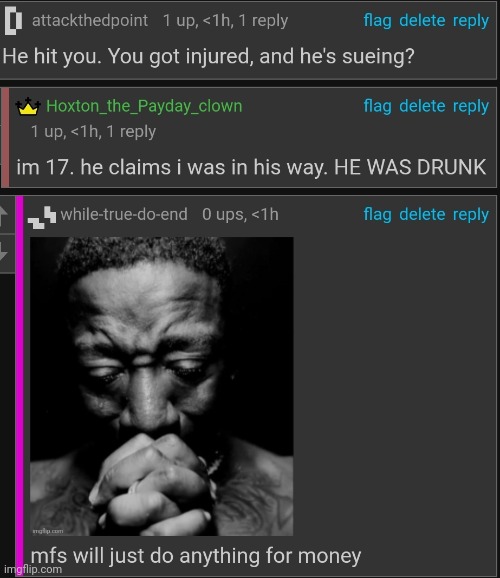Flag the while-true-do-end comment
Image resolution: width=500 pixels, height=578 pixels.
click(377, 215)
